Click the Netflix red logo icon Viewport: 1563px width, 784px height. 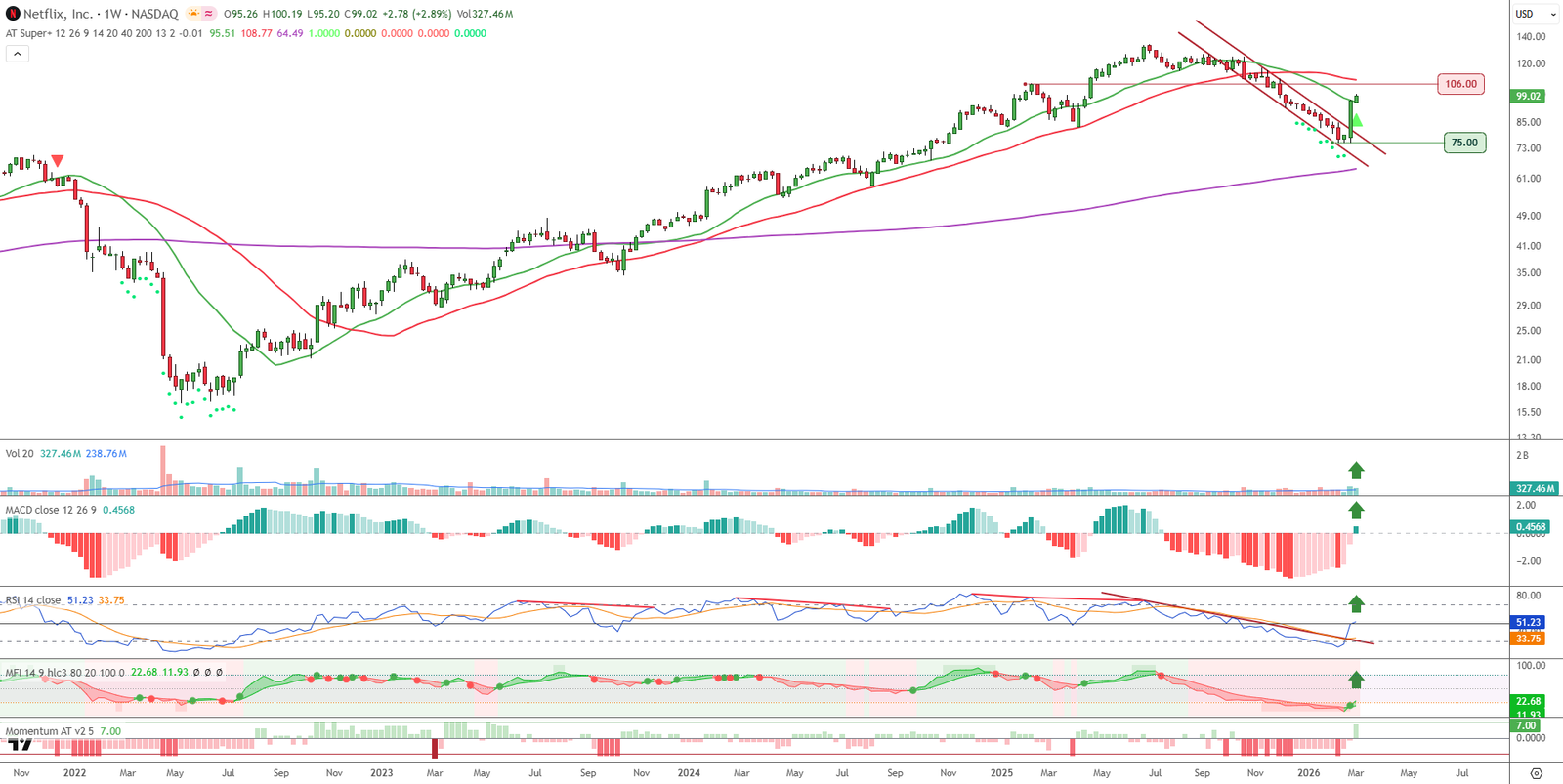click(x=13, y=14)
